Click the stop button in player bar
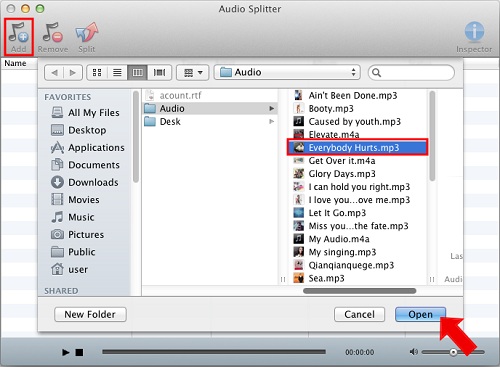The height and width of the screenshot is (367, 500). pos(79,352)
